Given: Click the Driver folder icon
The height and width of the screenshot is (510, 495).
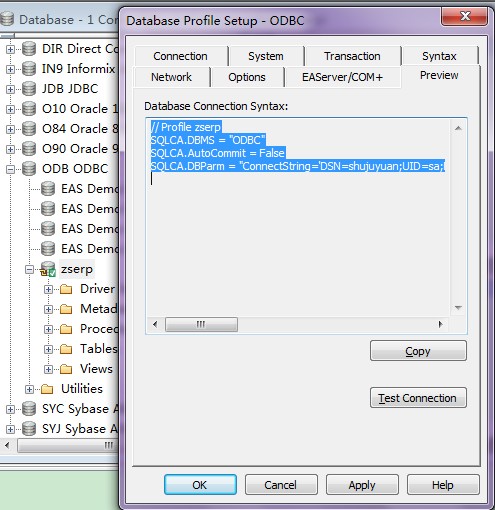Looking at the screenshot, I should [66, 289].
